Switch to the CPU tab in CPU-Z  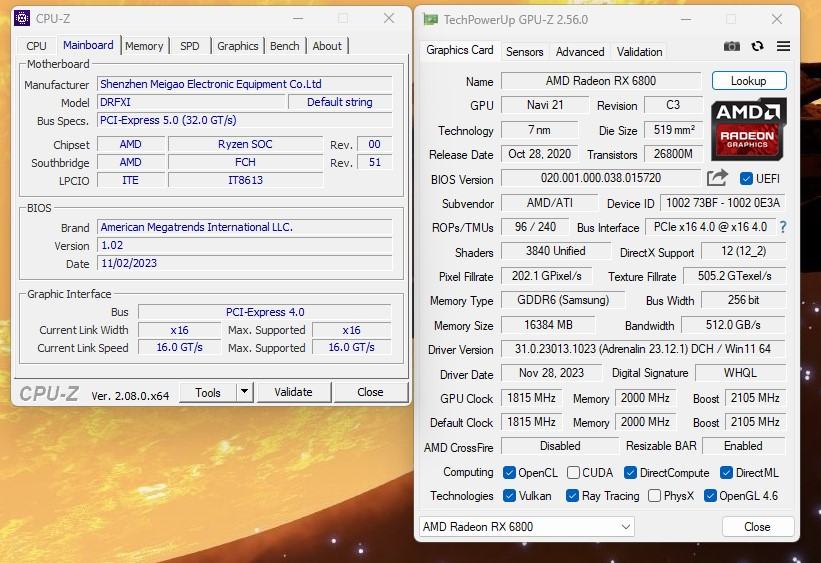36,46
